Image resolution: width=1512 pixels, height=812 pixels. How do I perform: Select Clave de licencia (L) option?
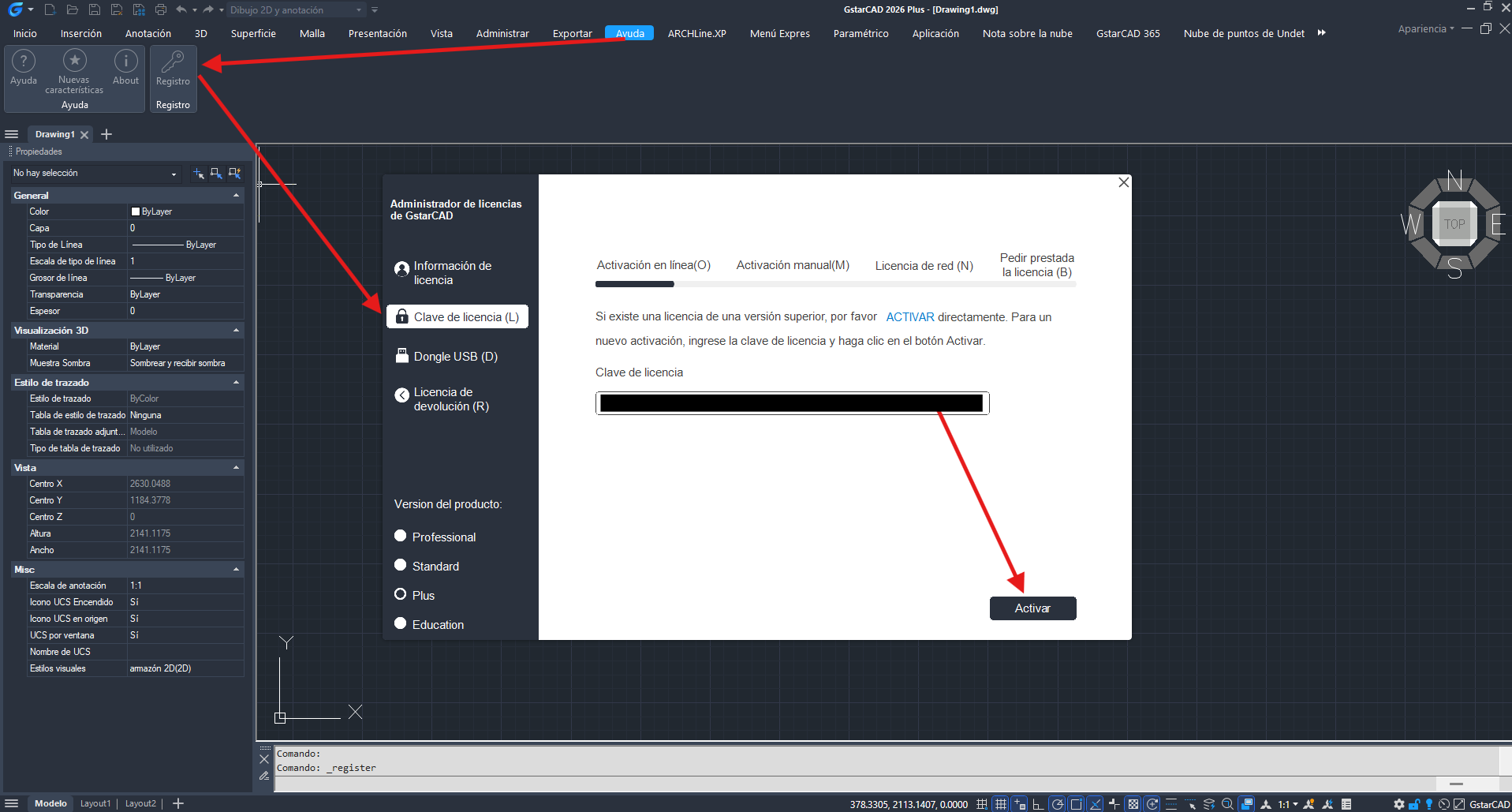(457, 317)
